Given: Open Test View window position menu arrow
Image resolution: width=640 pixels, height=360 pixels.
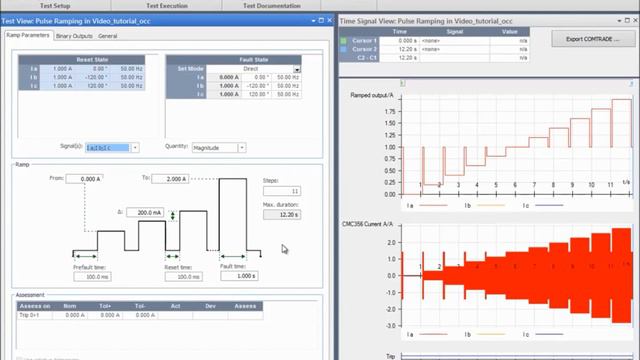Looking at the screenshot, I should [313, 20].
